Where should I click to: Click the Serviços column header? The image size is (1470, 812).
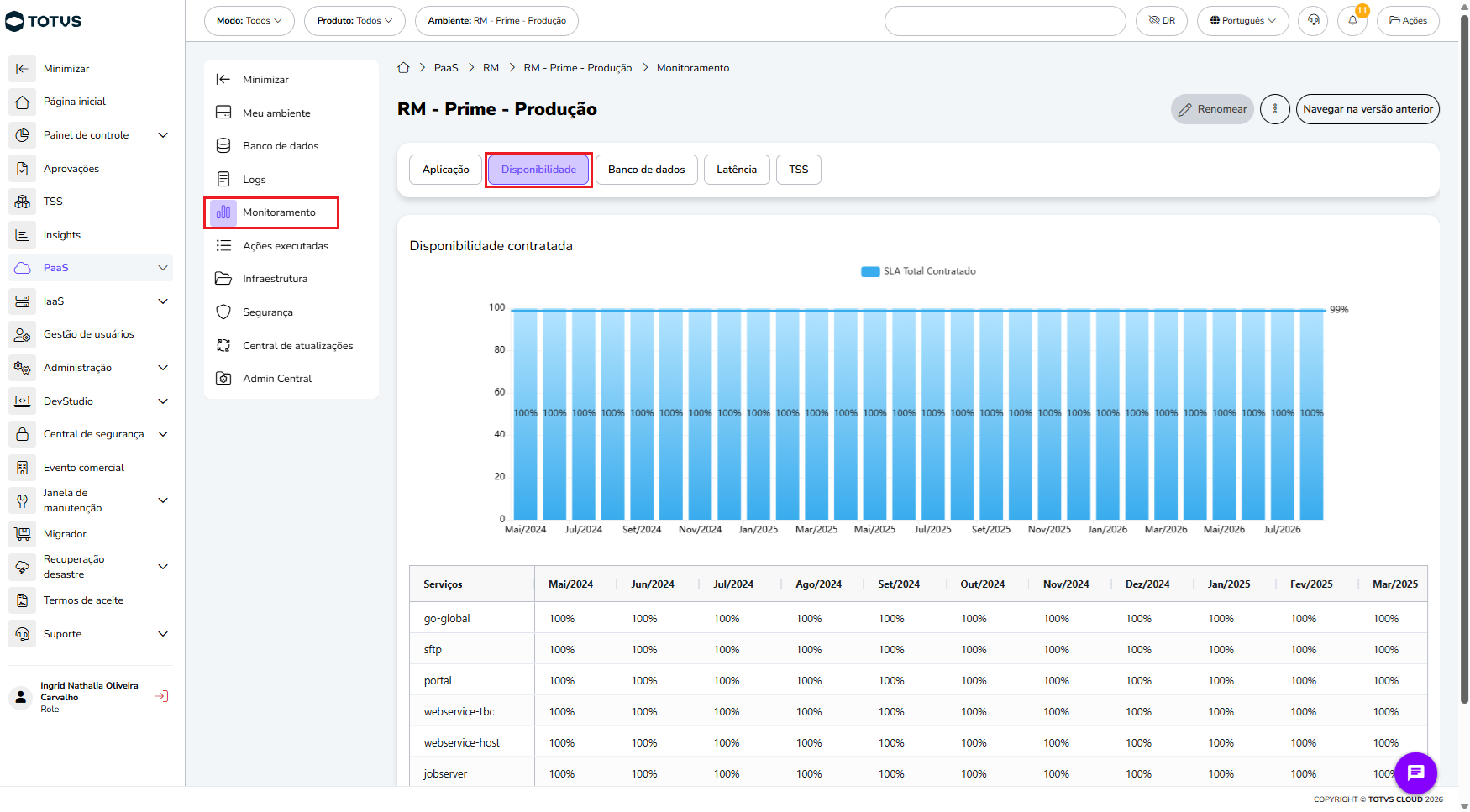pos(472,584)
